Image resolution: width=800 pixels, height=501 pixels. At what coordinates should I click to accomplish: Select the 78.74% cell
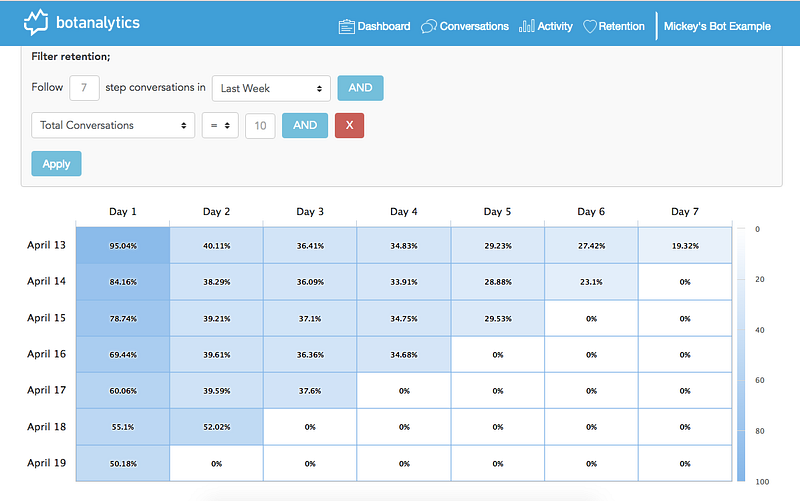coord(123,318)
